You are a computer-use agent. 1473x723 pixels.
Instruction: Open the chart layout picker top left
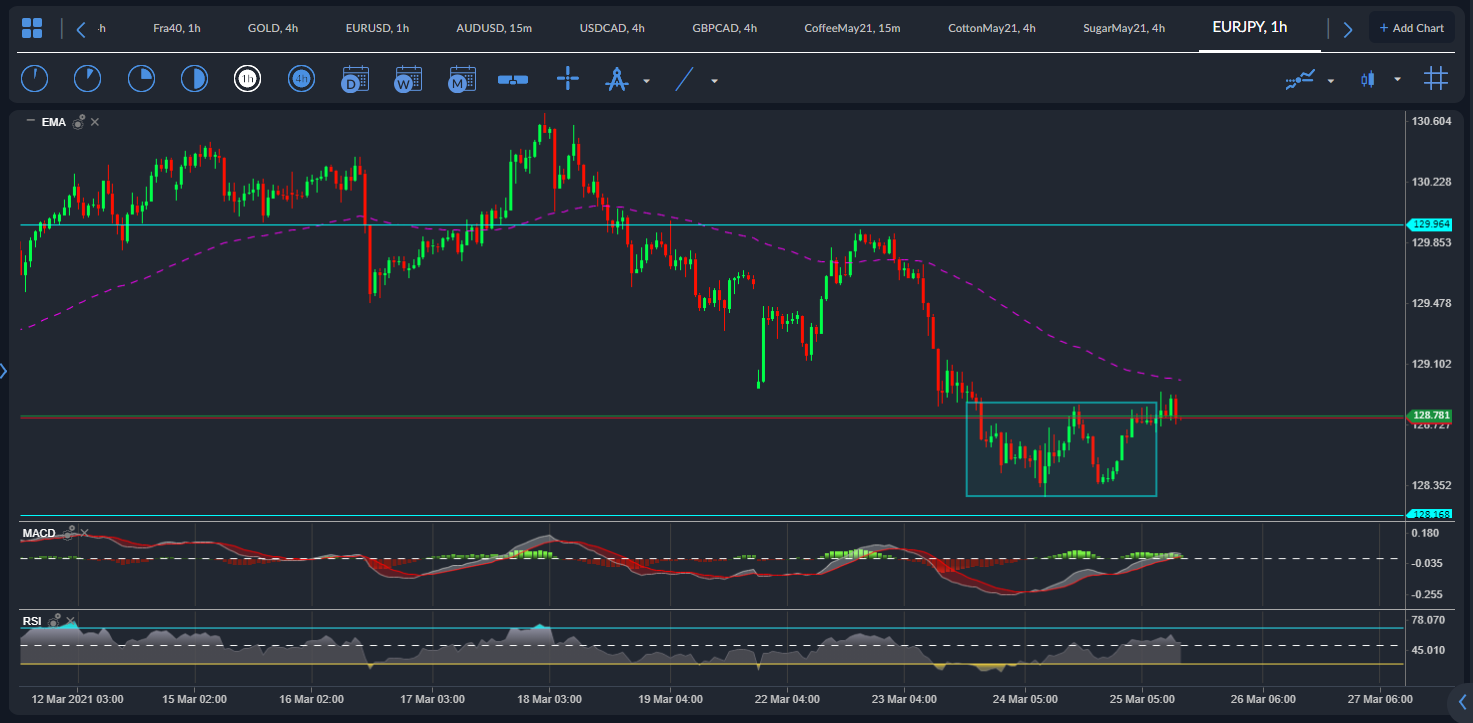(33, 27)
